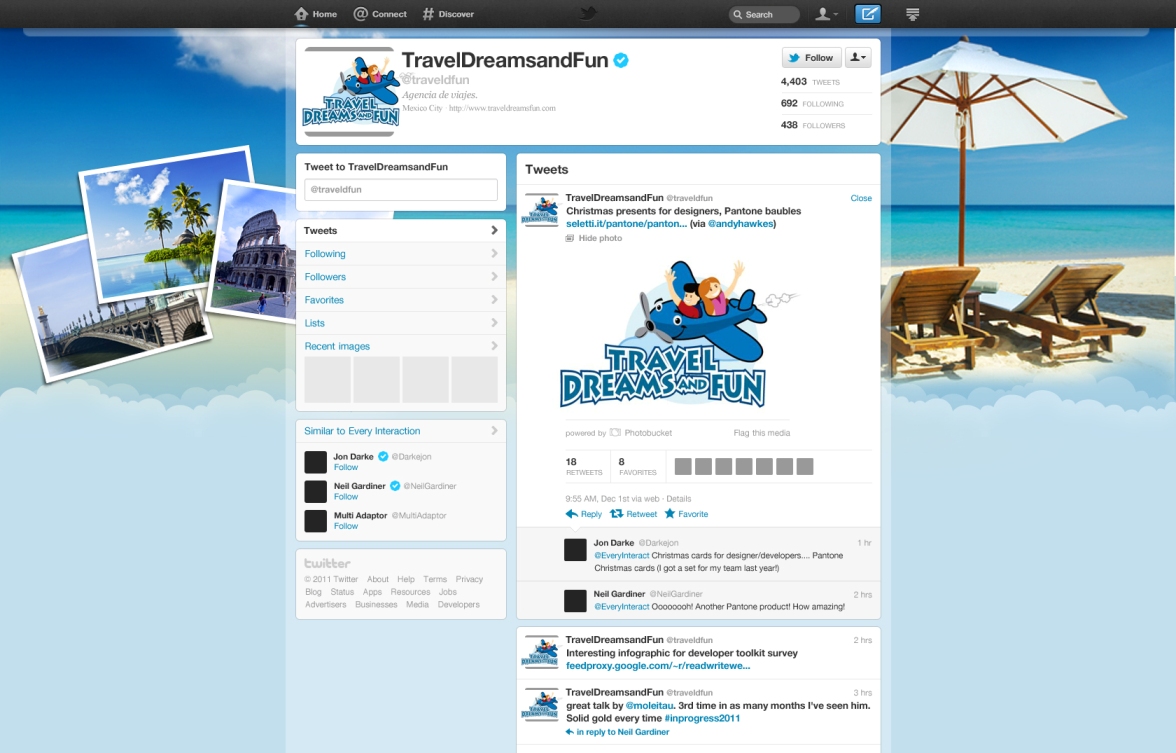Open the Privacy footer link
Viewport: 1176px width, 753px height.
coord(469,579)
